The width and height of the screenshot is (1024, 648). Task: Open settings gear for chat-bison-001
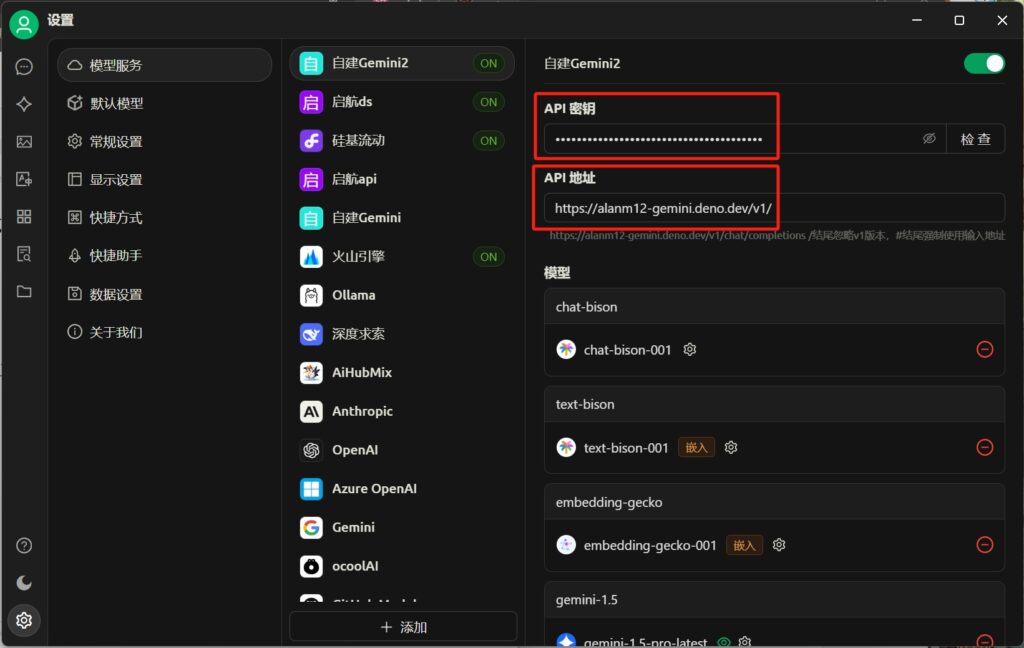click(x=690, y=349)
